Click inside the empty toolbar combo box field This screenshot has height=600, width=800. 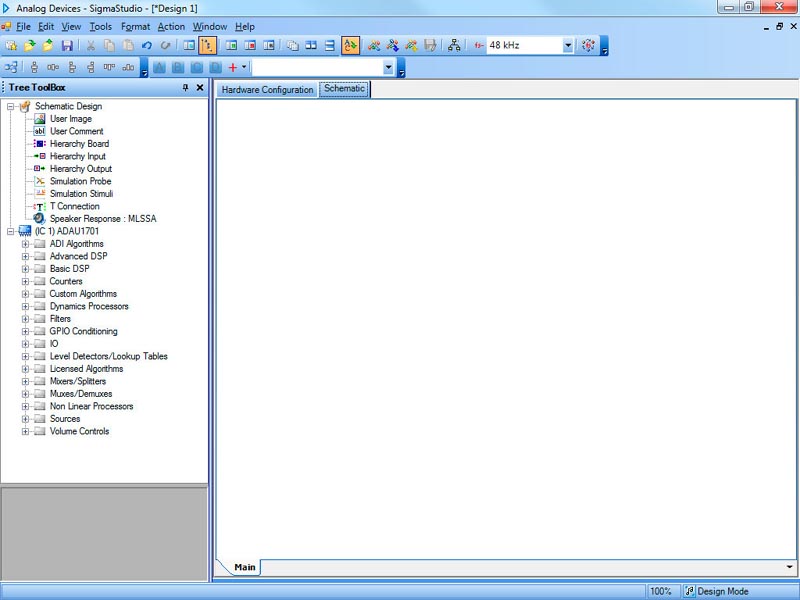317,67
